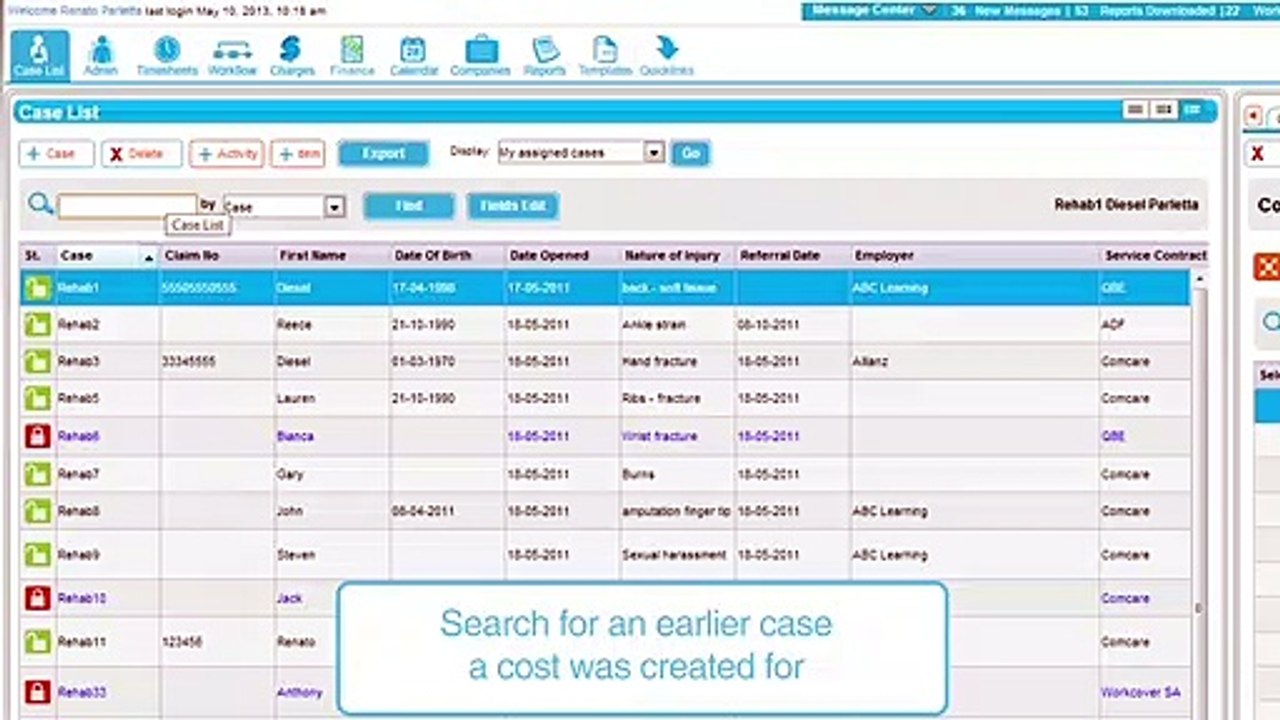Select the claim number 123456 cell

[216, 641]
